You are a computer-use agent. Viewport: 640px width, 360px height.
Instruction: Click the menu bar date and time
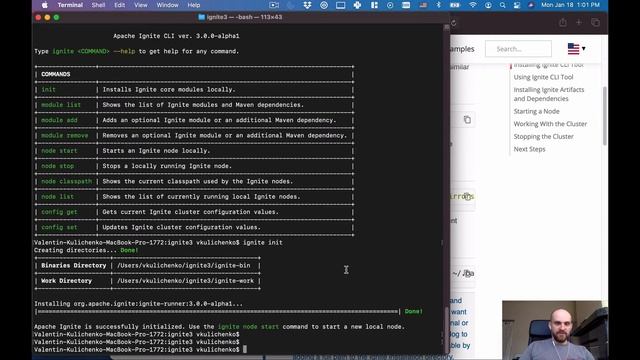pyautogui.click(x=570, y=5)
